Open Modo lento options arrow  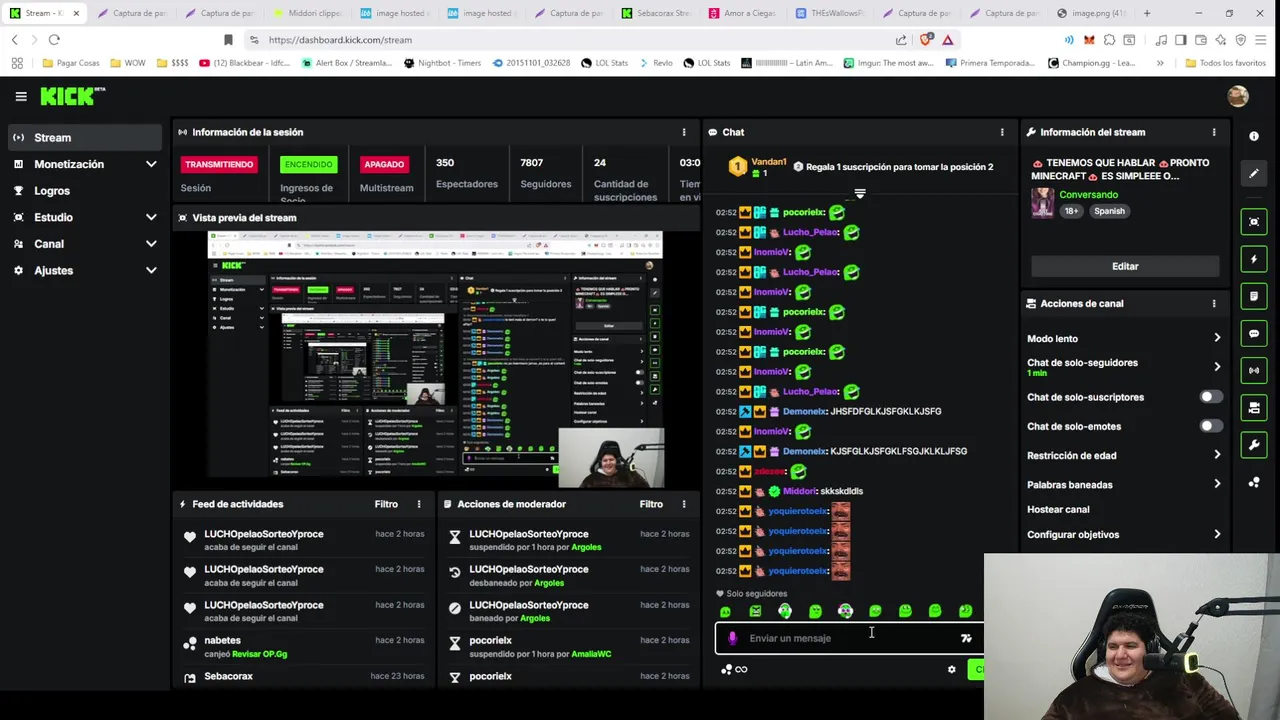click(1217, 338)
